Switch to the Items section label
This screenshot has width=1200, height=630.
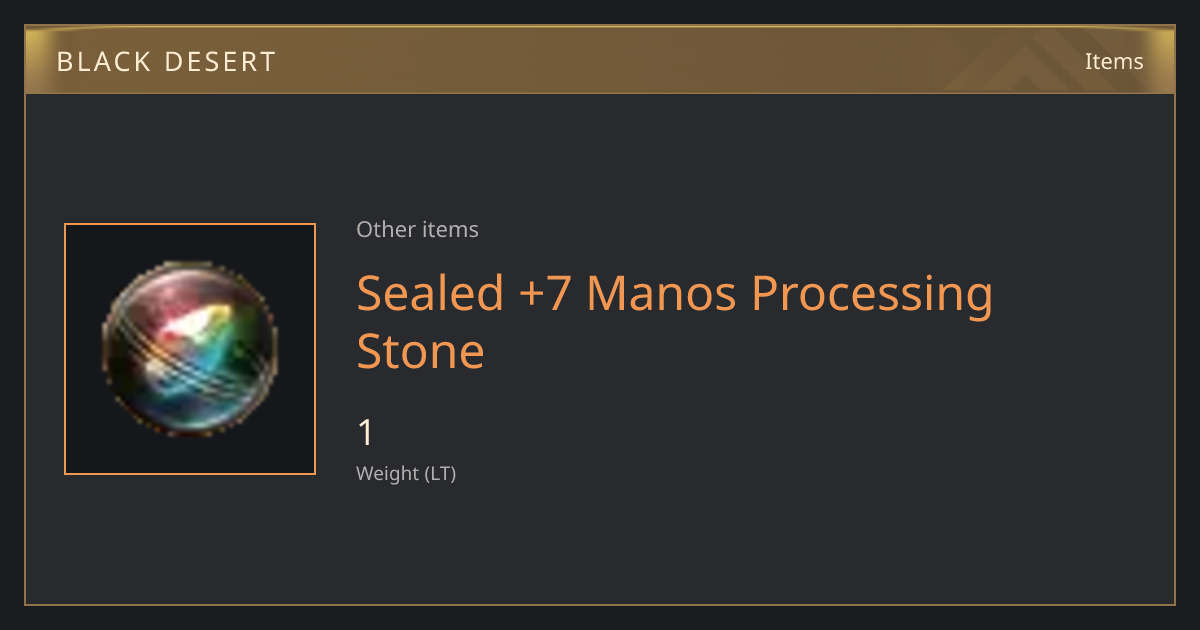click(1114, 61)
